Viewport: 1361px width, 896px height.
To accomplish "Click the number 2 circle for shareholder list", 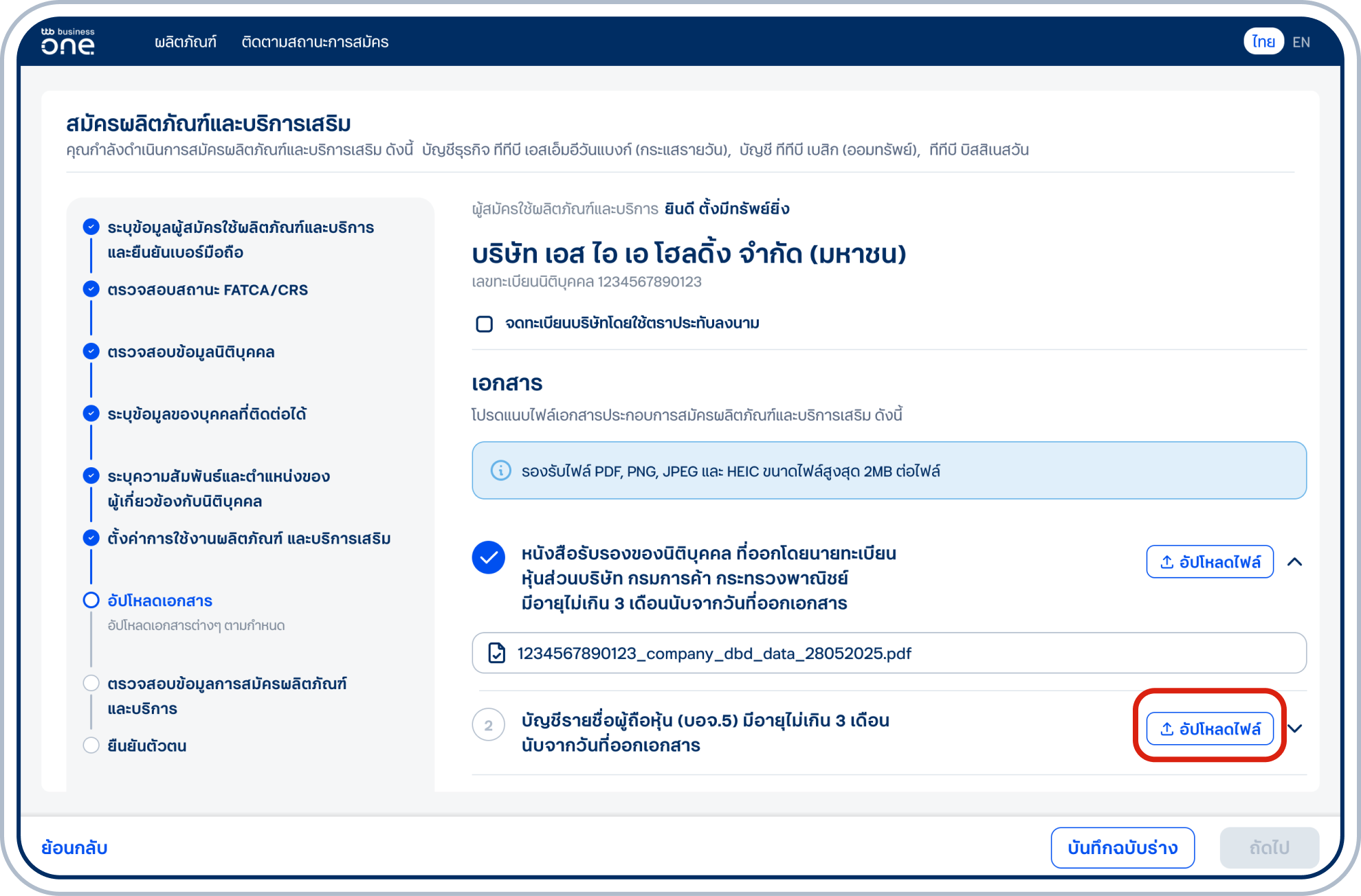I will pos(488,726).
